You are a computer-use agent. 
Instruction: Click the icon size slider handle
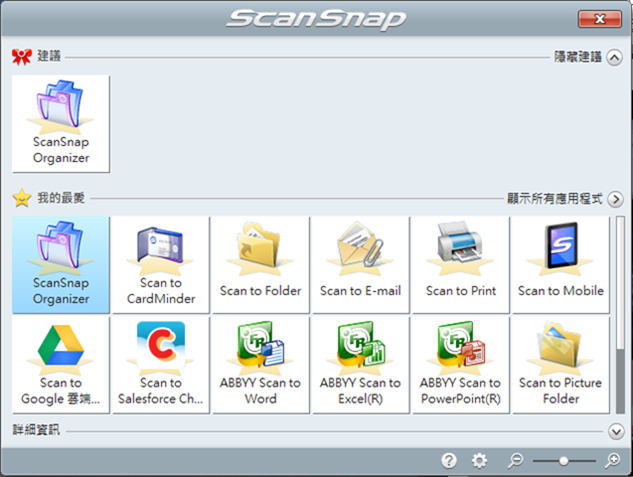(564, 460)
